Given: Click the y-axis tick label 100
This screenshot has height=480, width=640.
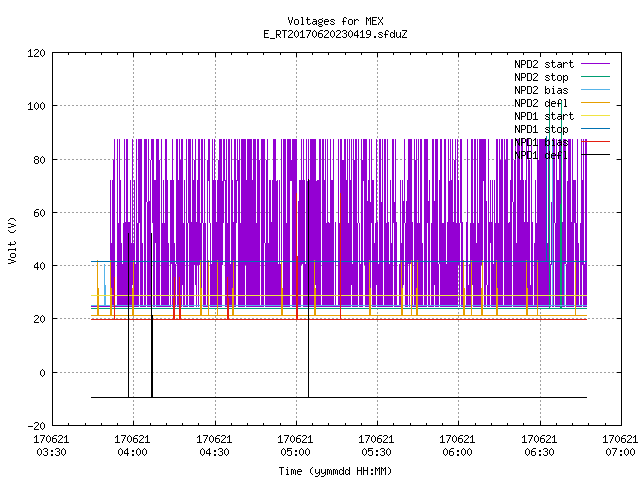Looking at the screenshot, I should point(36,107).
